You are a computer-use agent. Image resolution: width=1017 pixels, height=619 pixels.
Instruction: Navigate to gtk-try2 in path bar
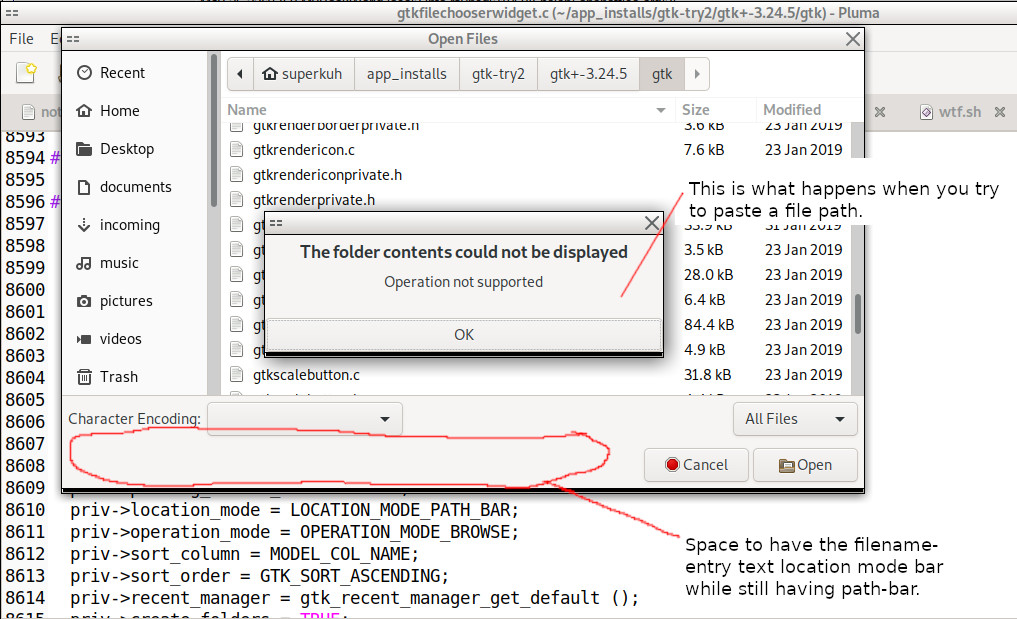coord(498,74)
